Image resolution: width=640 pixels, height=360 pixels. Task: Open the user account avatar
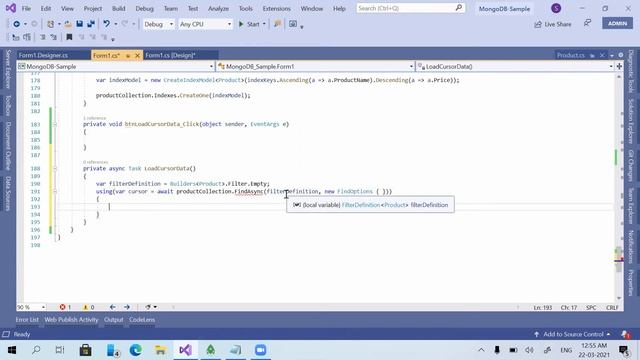tap(556, 8)
